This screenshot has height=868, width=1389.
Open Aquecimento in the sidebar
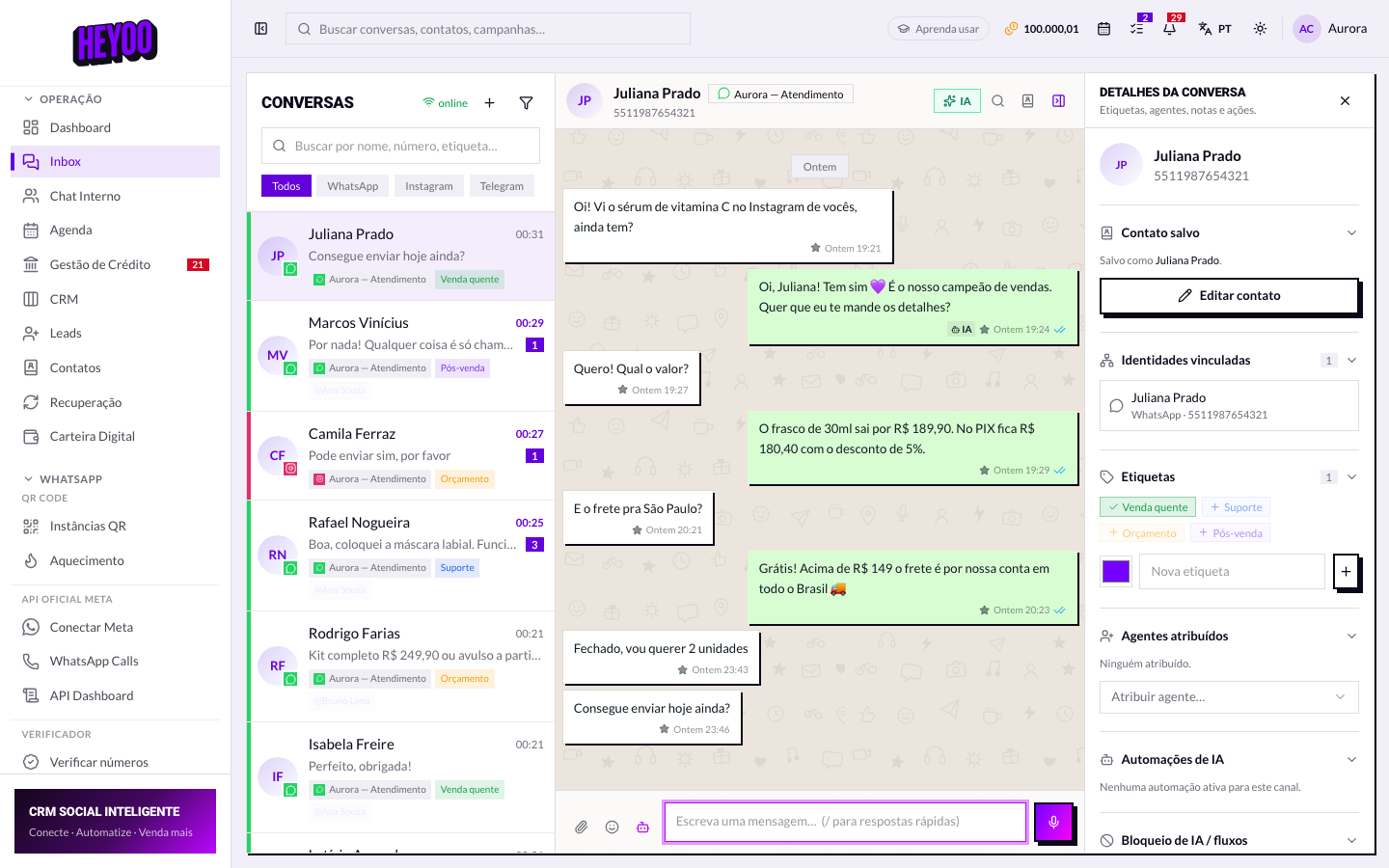pos(115,560)
